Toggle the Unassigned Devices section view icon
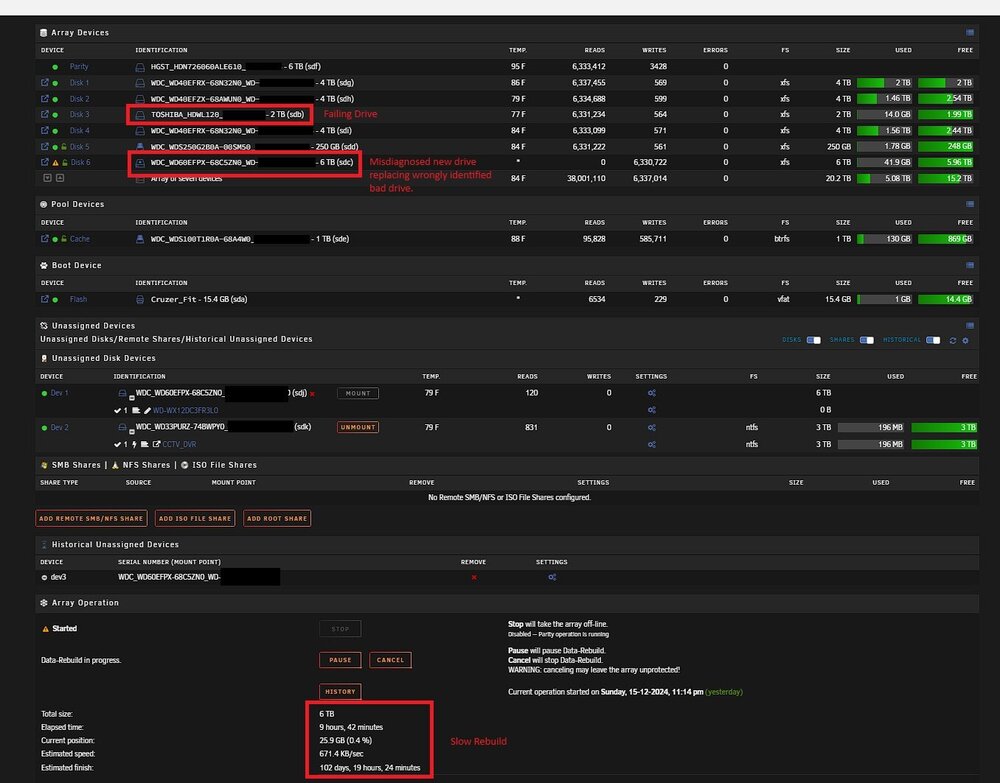Viewport: 1000px width, 783px height. (x=969, y=325)
